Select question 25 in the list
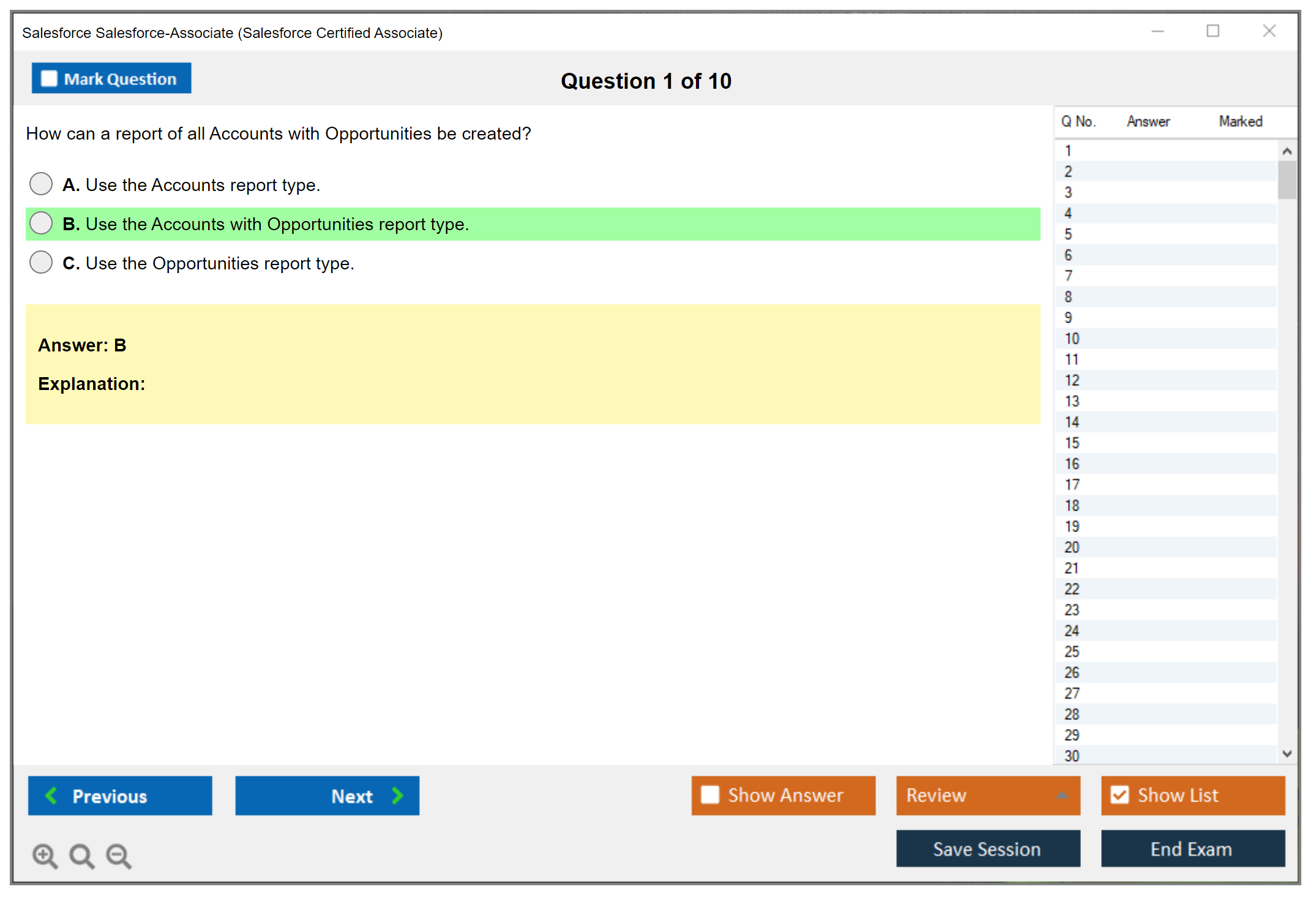 tap(1072, 651)
